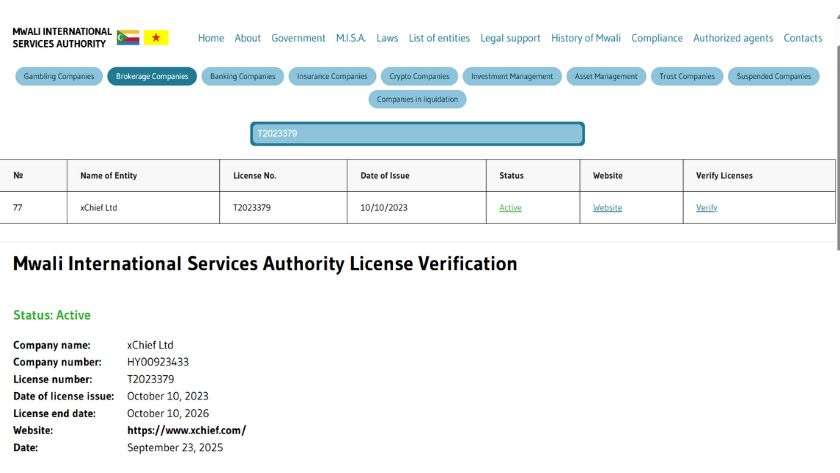Open the Authorized agents page
Screen dimensions: 840x473
coord(733,38)
